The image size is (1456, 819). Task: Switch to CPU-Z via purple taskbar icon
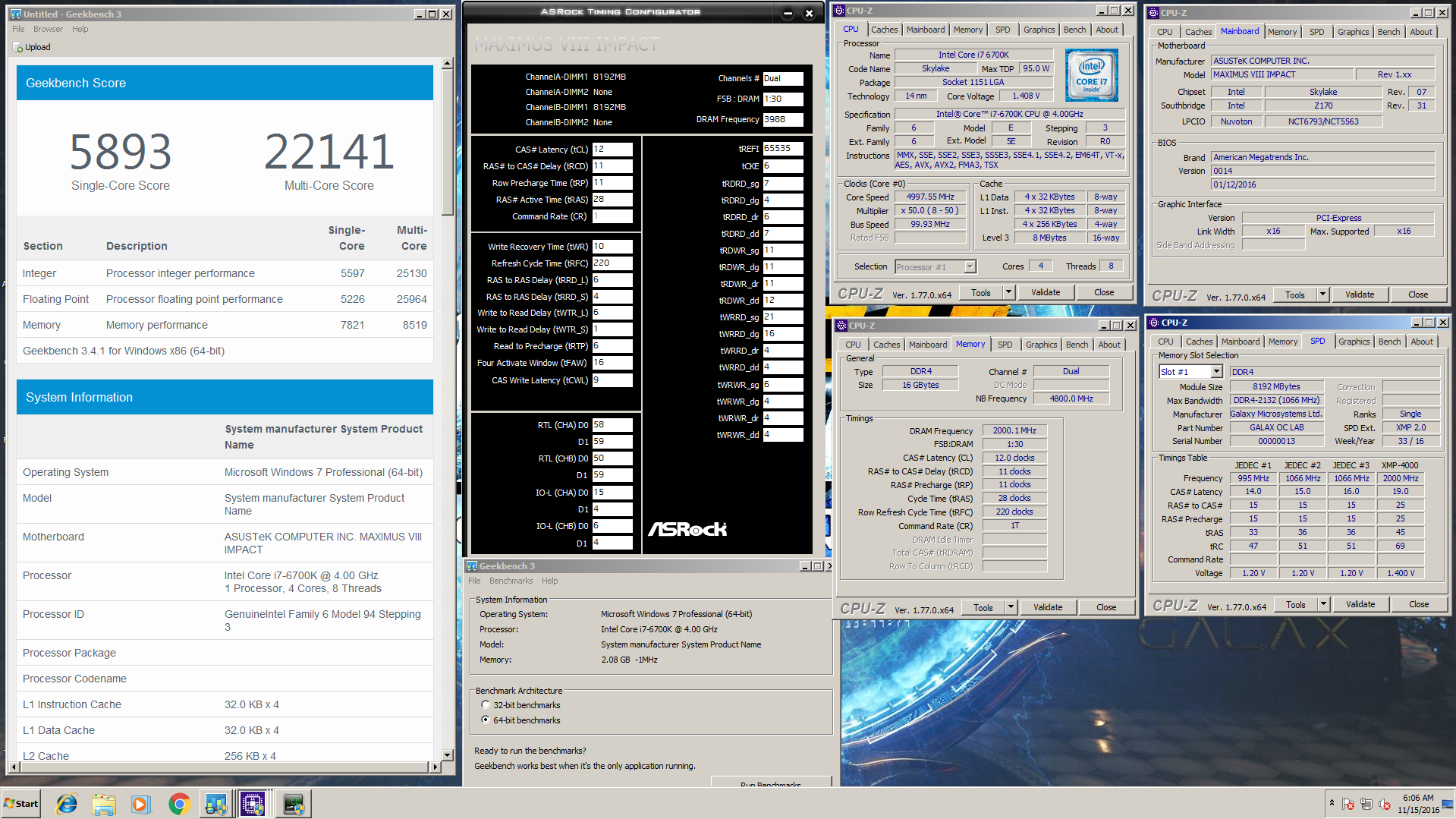[253, 804]
